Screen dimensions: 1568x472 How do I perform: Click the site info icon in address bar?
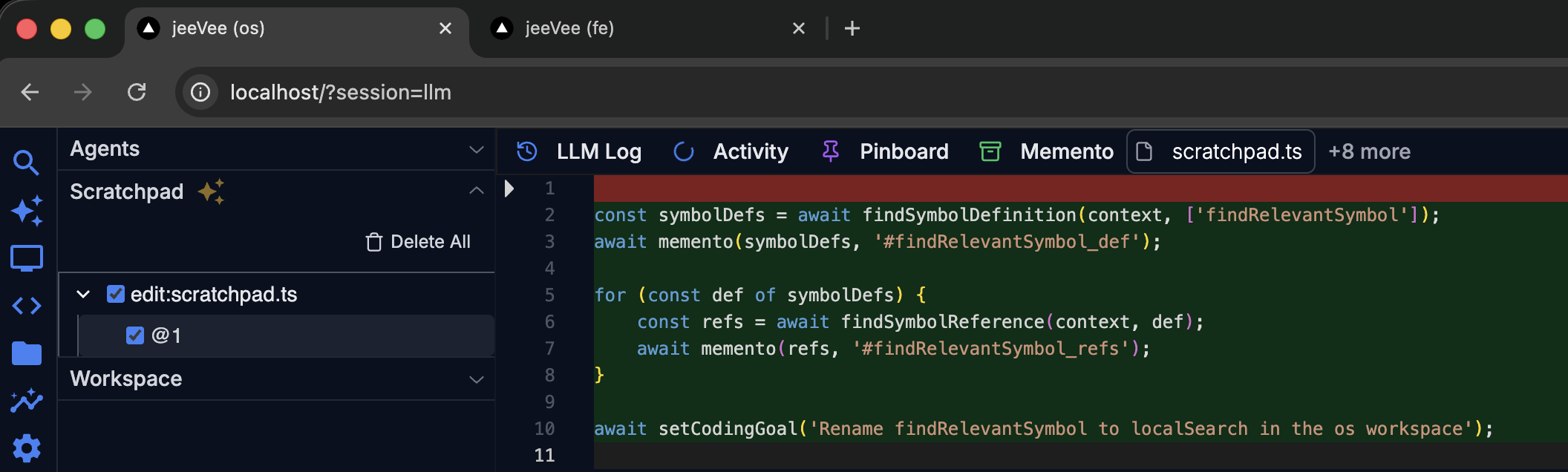pyautogui.click(x=200, y=92)
